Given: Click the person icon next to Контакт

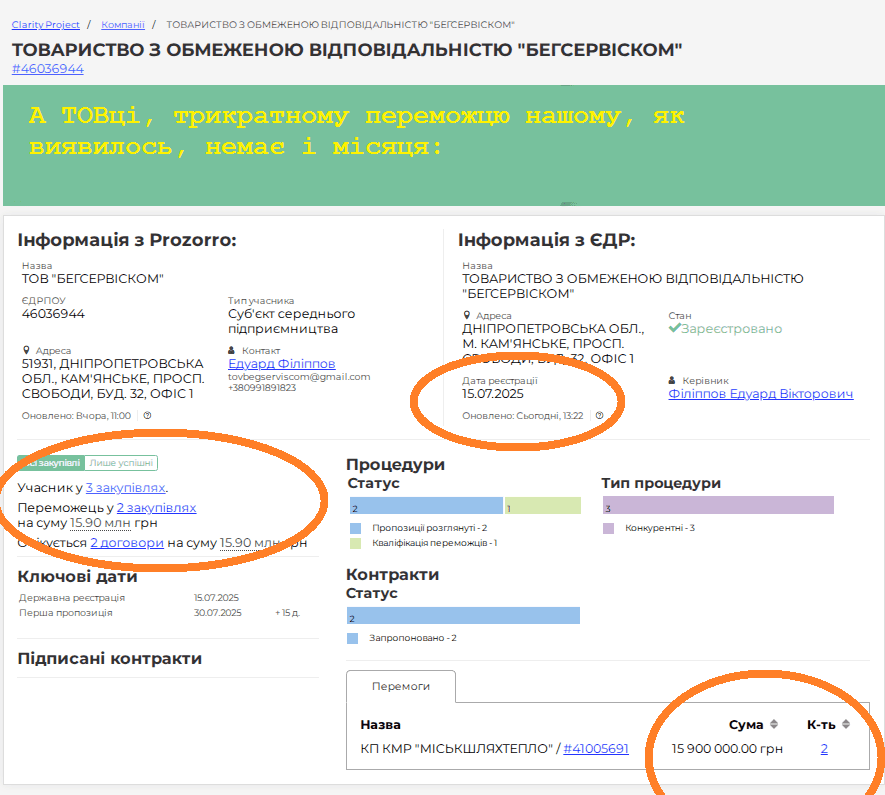Looking at the screenshot, I should point(233,351).
